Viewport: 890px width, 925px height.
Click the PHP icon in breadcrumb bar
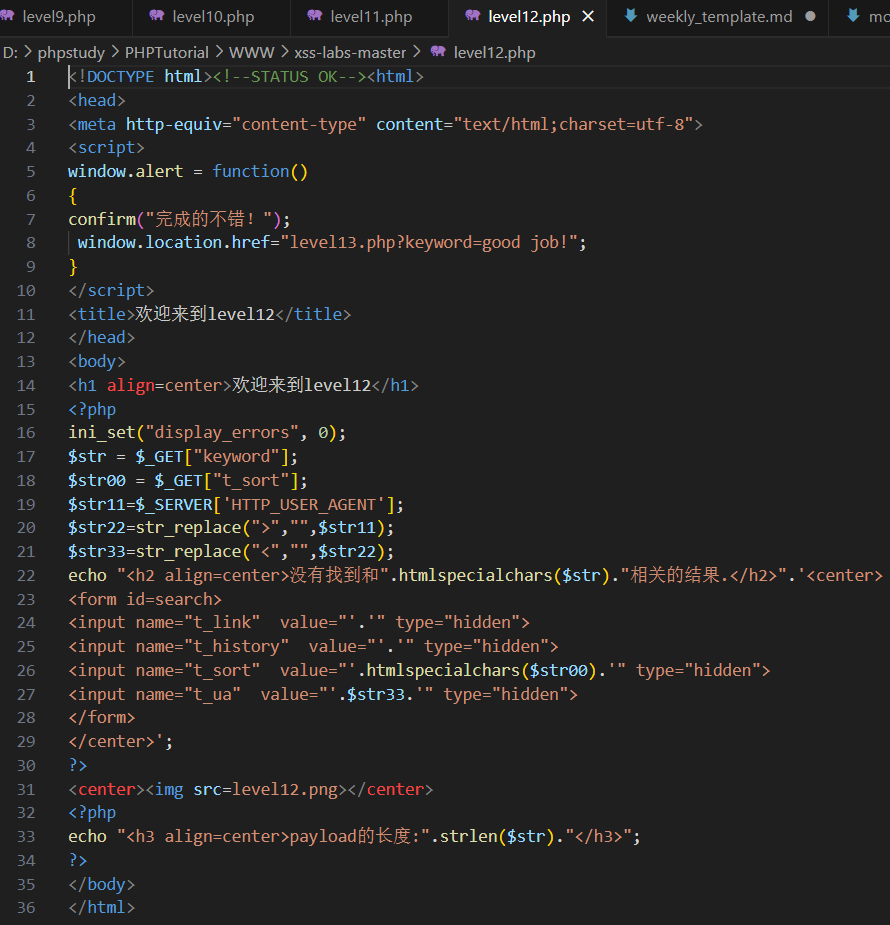(438, 52)
